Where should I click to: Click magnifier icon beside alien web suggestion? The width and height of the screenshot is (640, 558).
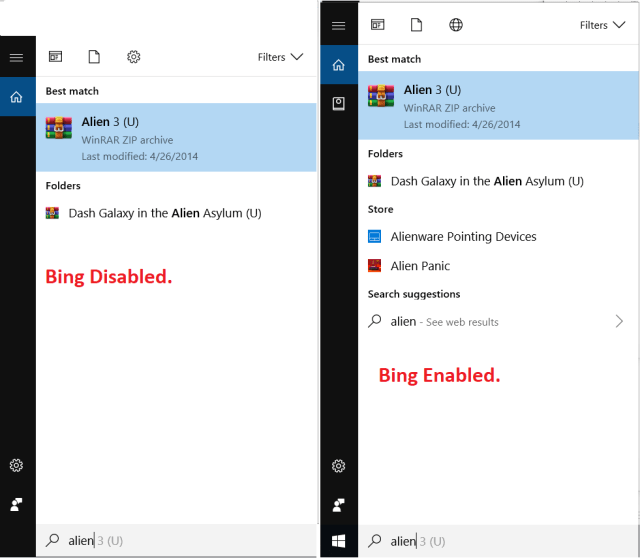pyautogui.click(x=375, y=321)
